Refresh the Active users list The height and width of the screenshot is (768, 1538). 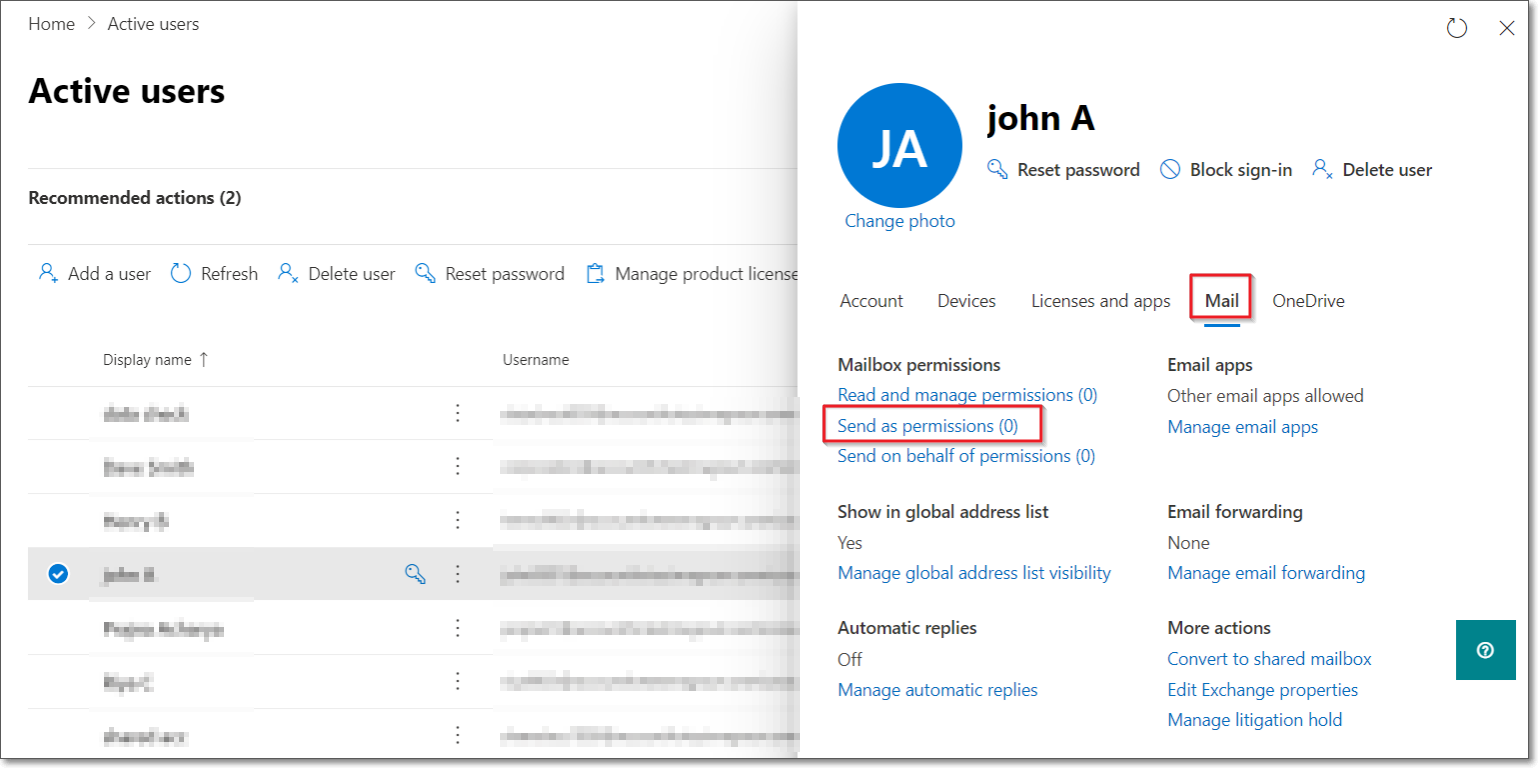(214, 273)
